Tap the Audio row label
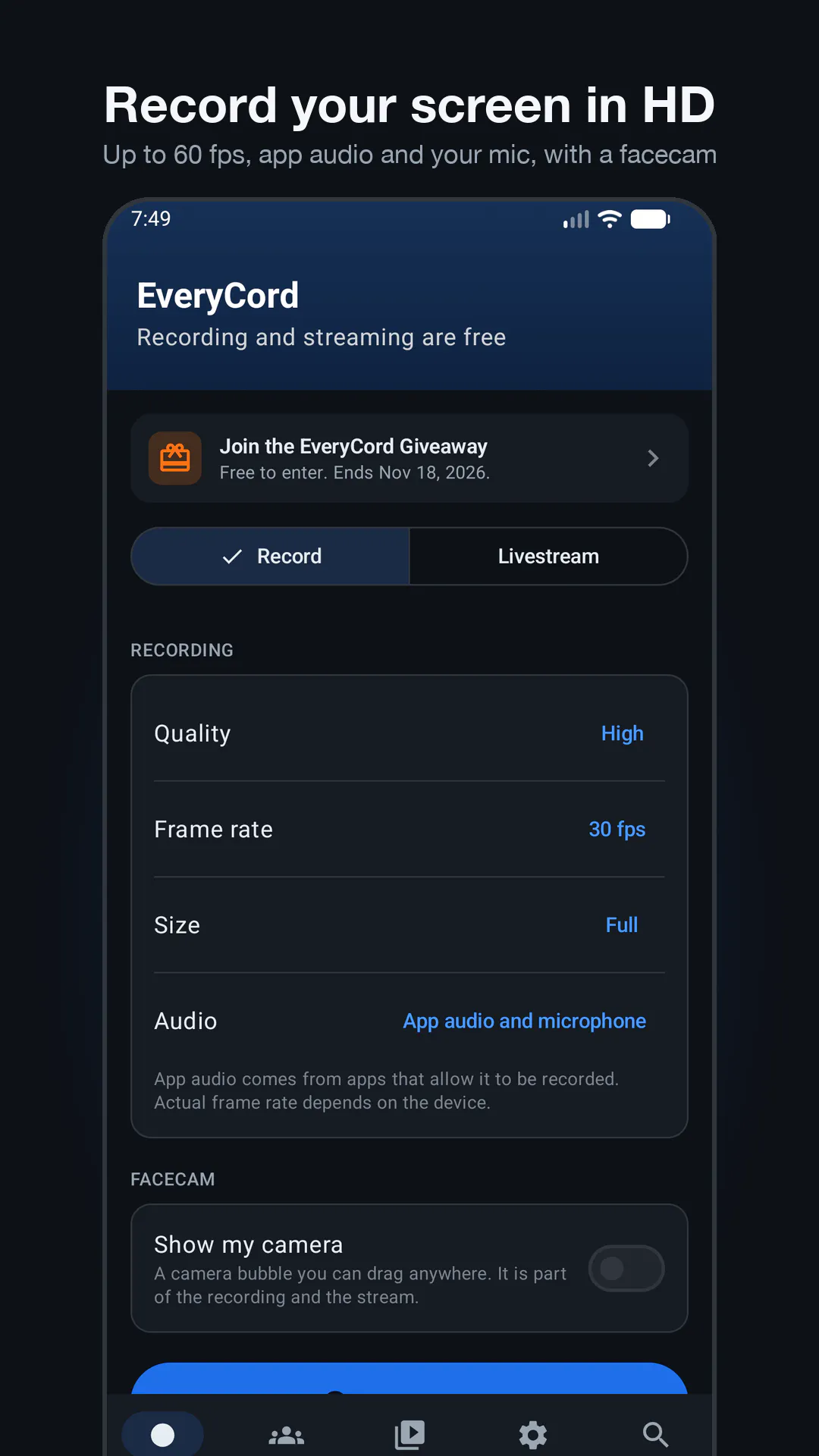 coord(186,1021)
